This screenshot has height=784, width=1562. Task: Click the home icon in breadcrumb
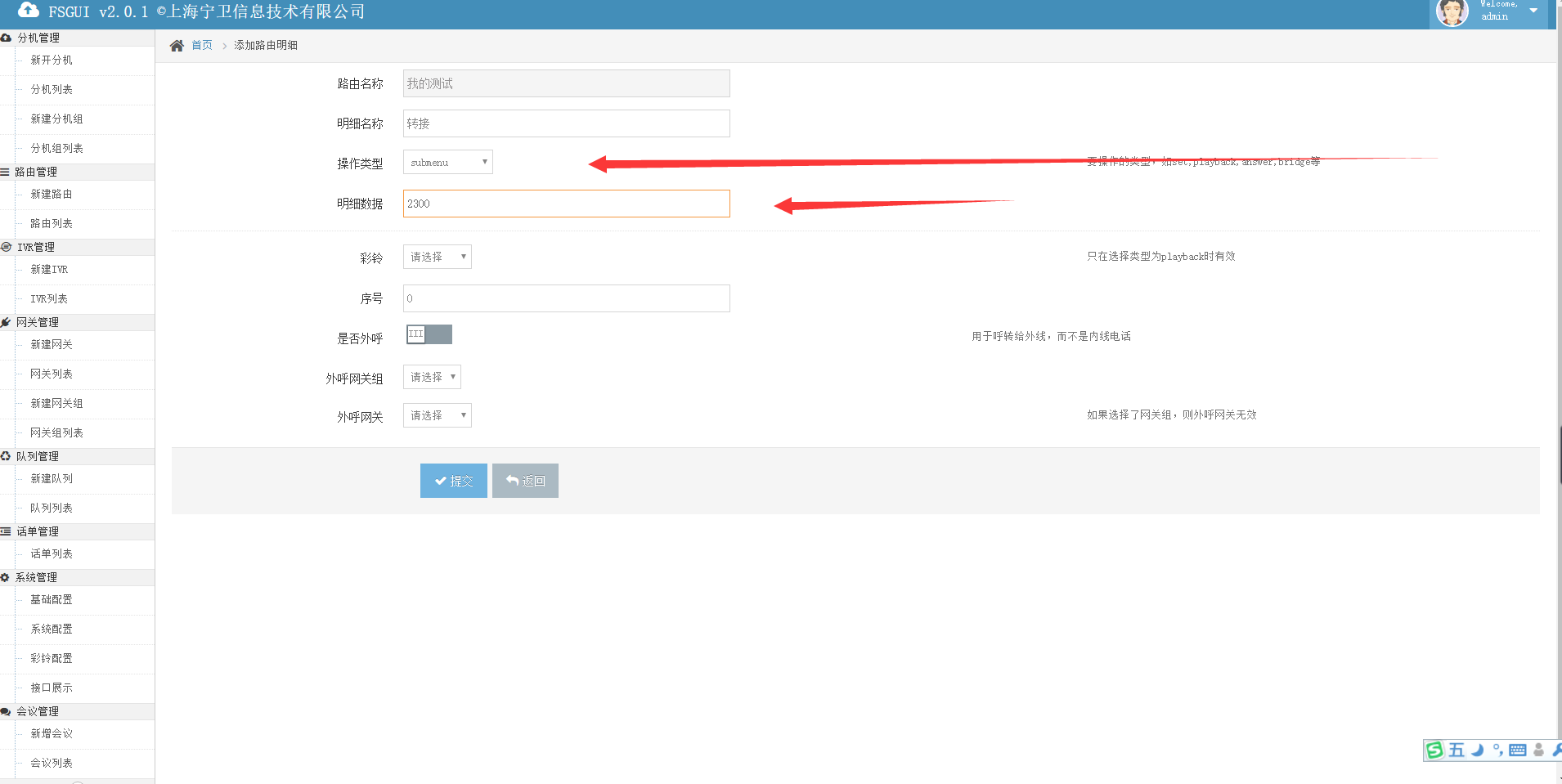(177, 46)
